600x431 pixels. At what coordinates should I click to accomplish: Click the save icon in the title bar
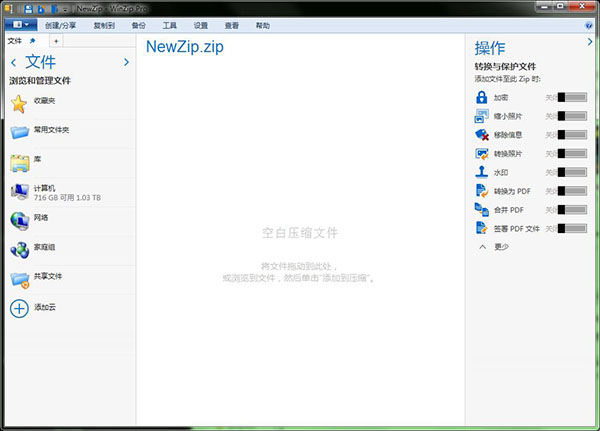(28, 8)
